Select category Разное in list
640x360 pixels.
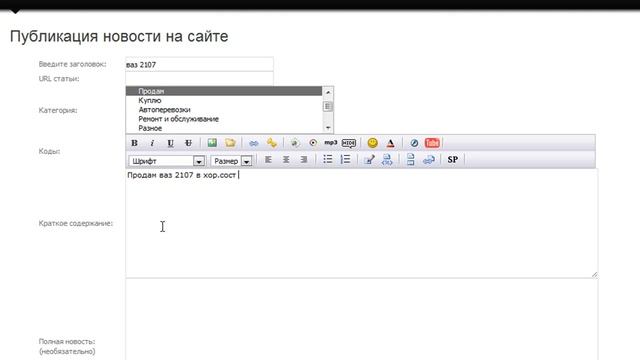click(224, 128)
